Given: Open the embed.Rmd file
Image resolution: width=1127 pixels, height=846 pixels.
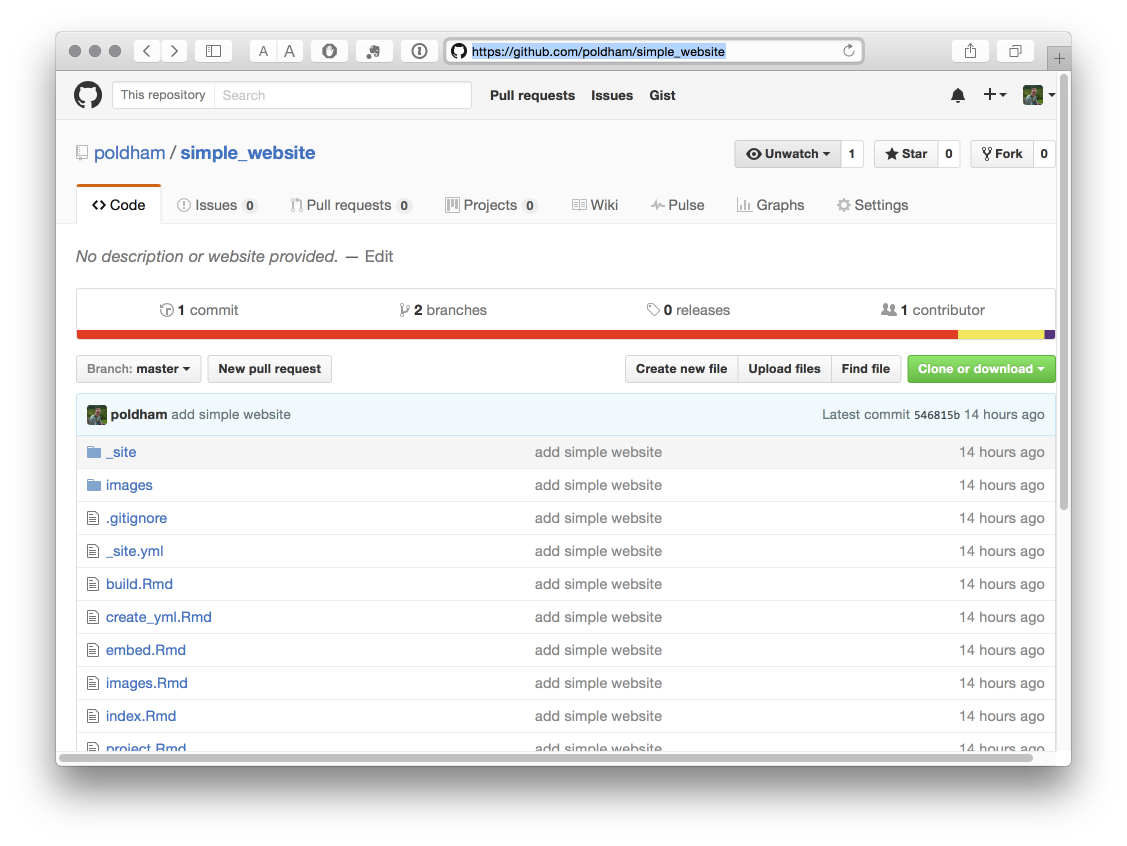Looking at the screenshot, I should pyautogui.click(x=145, y=650).
